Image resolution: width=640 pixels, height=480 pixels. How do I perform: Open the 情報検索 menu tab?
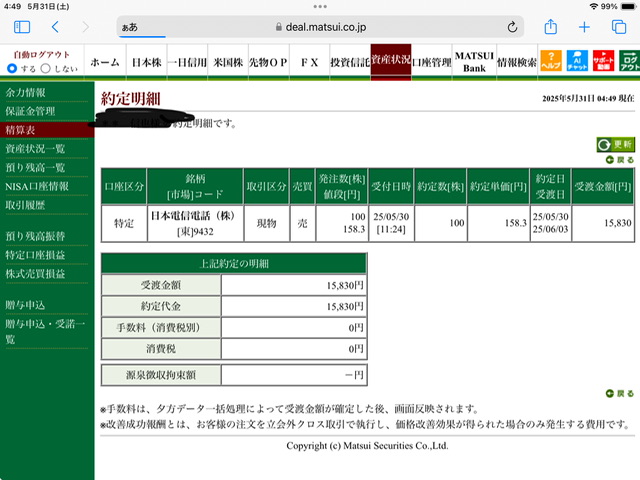(517, 62)
